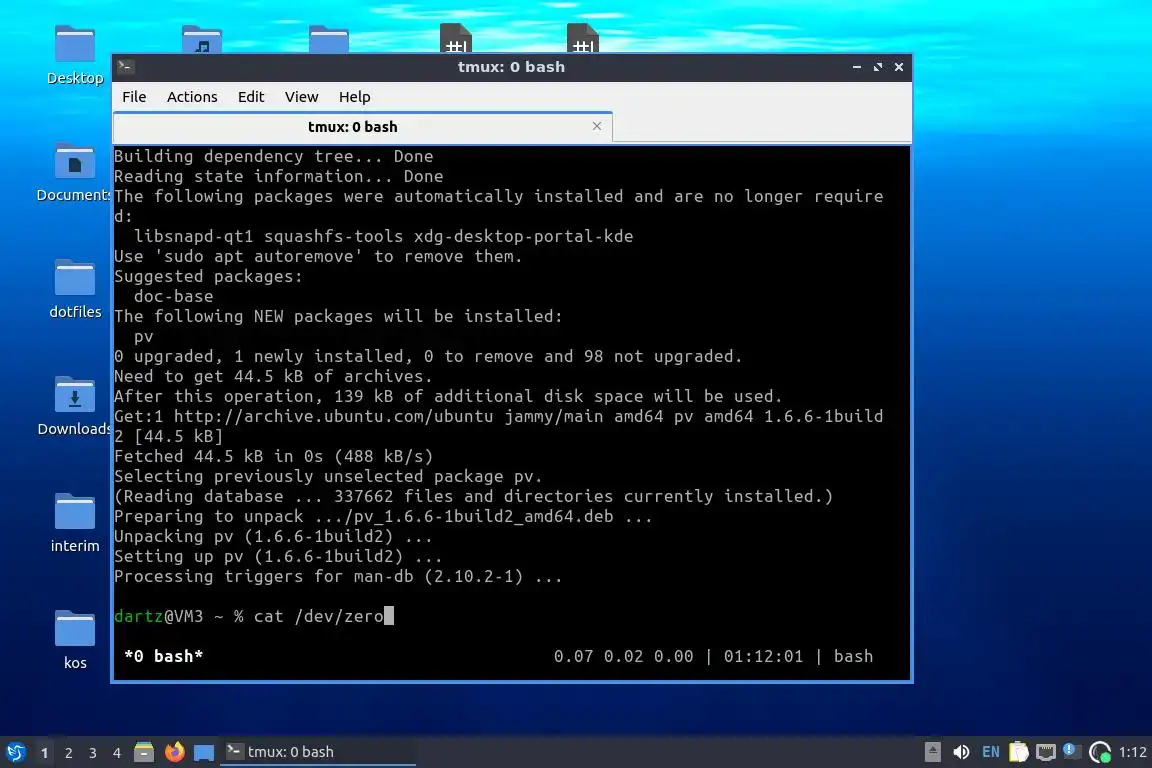Select the kos folder icon

[75, 640]
